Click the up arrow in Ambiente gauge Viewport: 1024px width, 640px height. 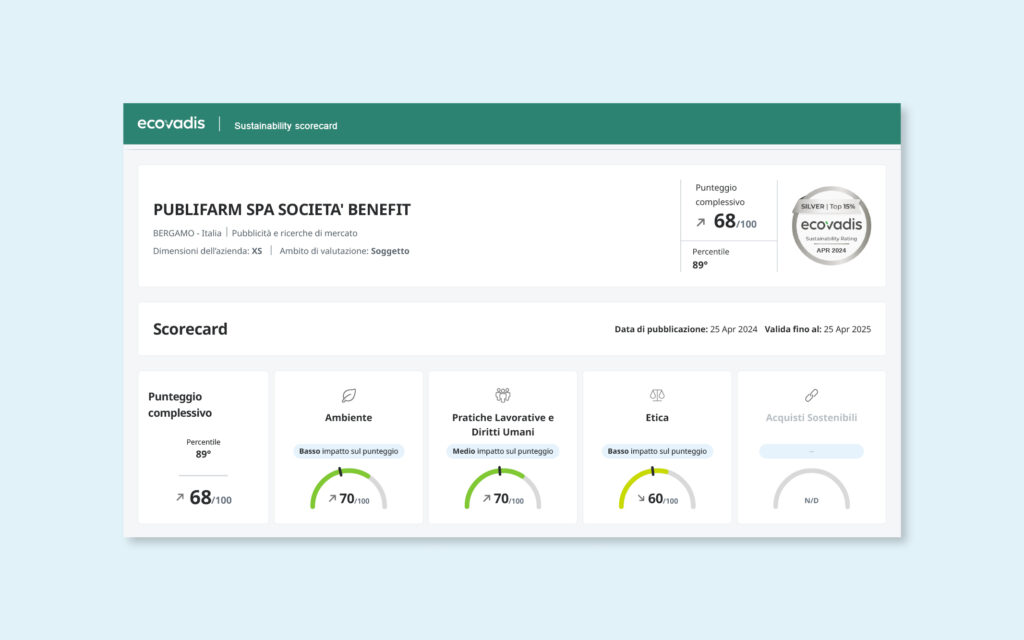tap(332, 498)
